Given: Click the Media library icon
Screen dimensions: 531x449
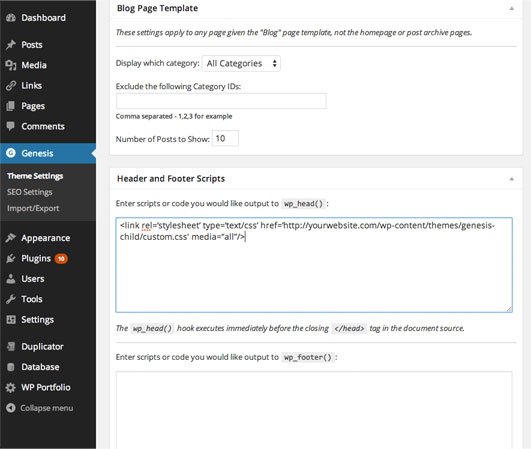Looking at the screenshot, I should tap(11, 65).
